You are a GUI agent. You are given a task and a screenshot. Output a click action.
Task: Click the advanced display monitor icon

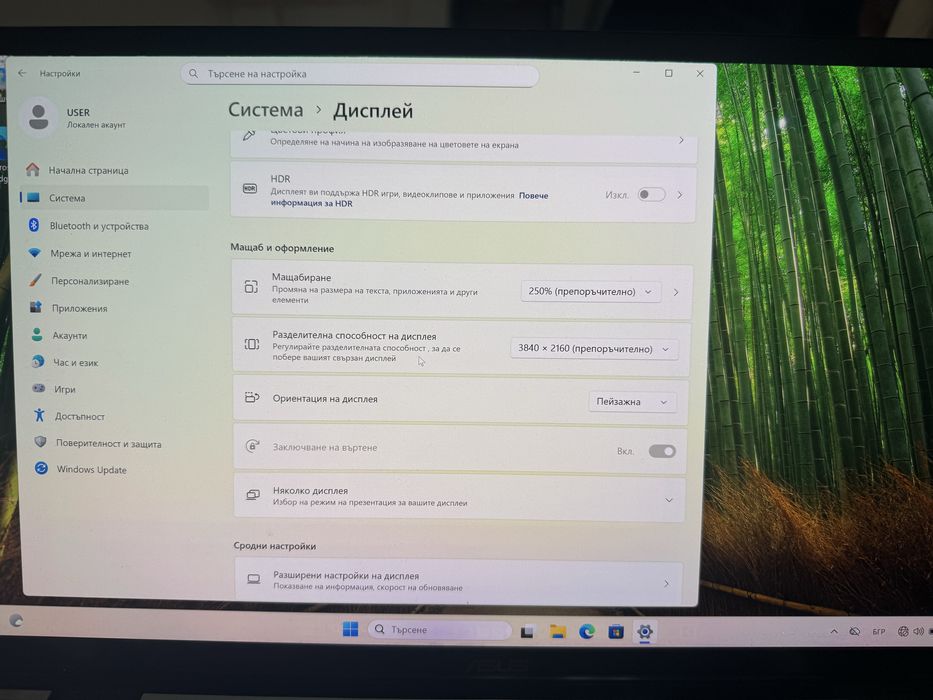(253, 579)
